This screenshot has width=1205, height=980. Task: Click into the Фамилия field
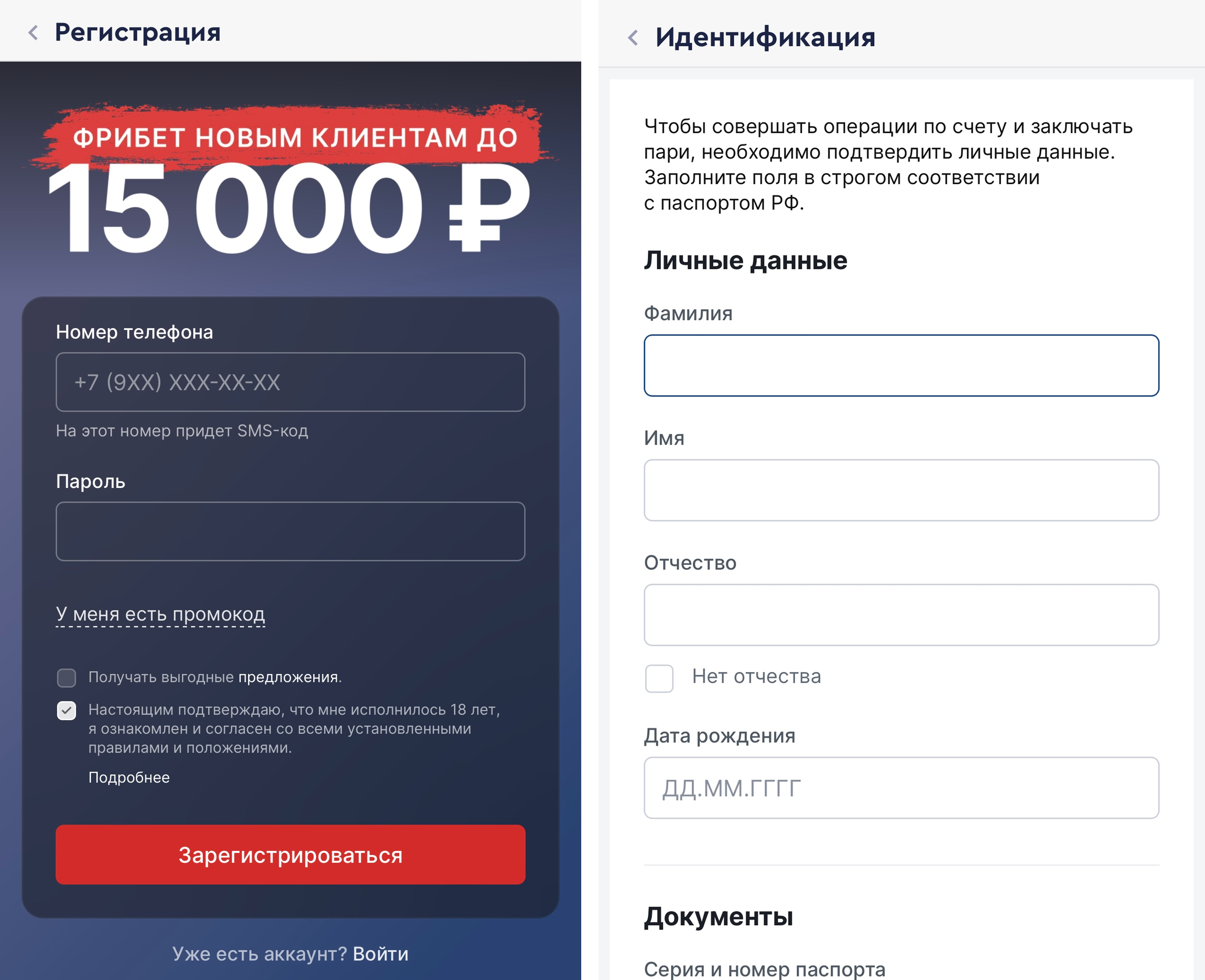901,365
